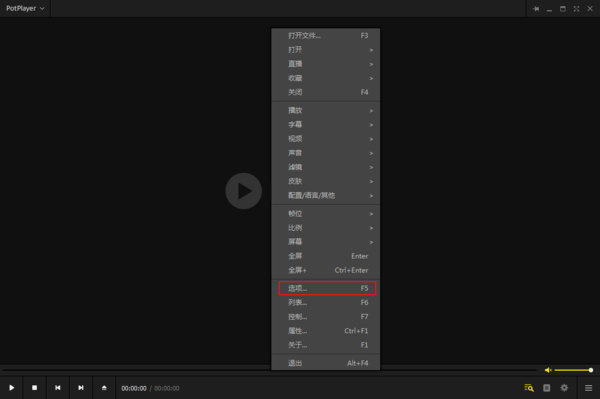Image resolution: width=600 pixels, height=399 pixels.
Task: Stop playback with the stop button
Action: pos(34,388)
